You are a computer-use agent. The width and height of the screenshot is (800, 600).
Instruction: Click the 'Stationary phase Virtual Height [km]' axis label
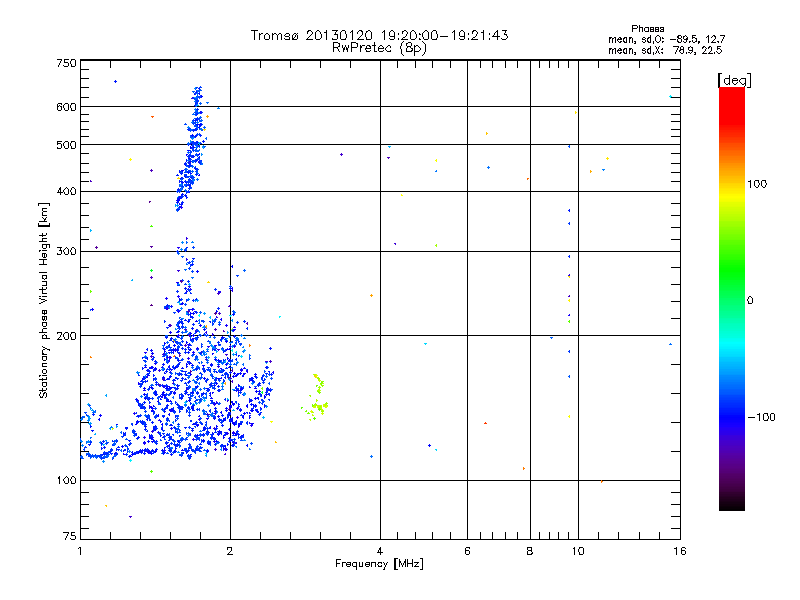click(x=44, y=301)
